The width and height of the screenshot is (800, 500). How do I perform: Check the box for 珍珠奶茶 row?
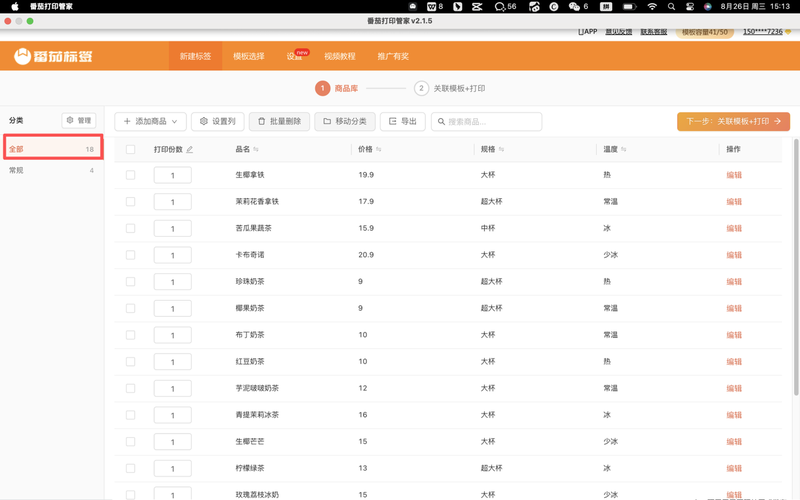[131, 282]
